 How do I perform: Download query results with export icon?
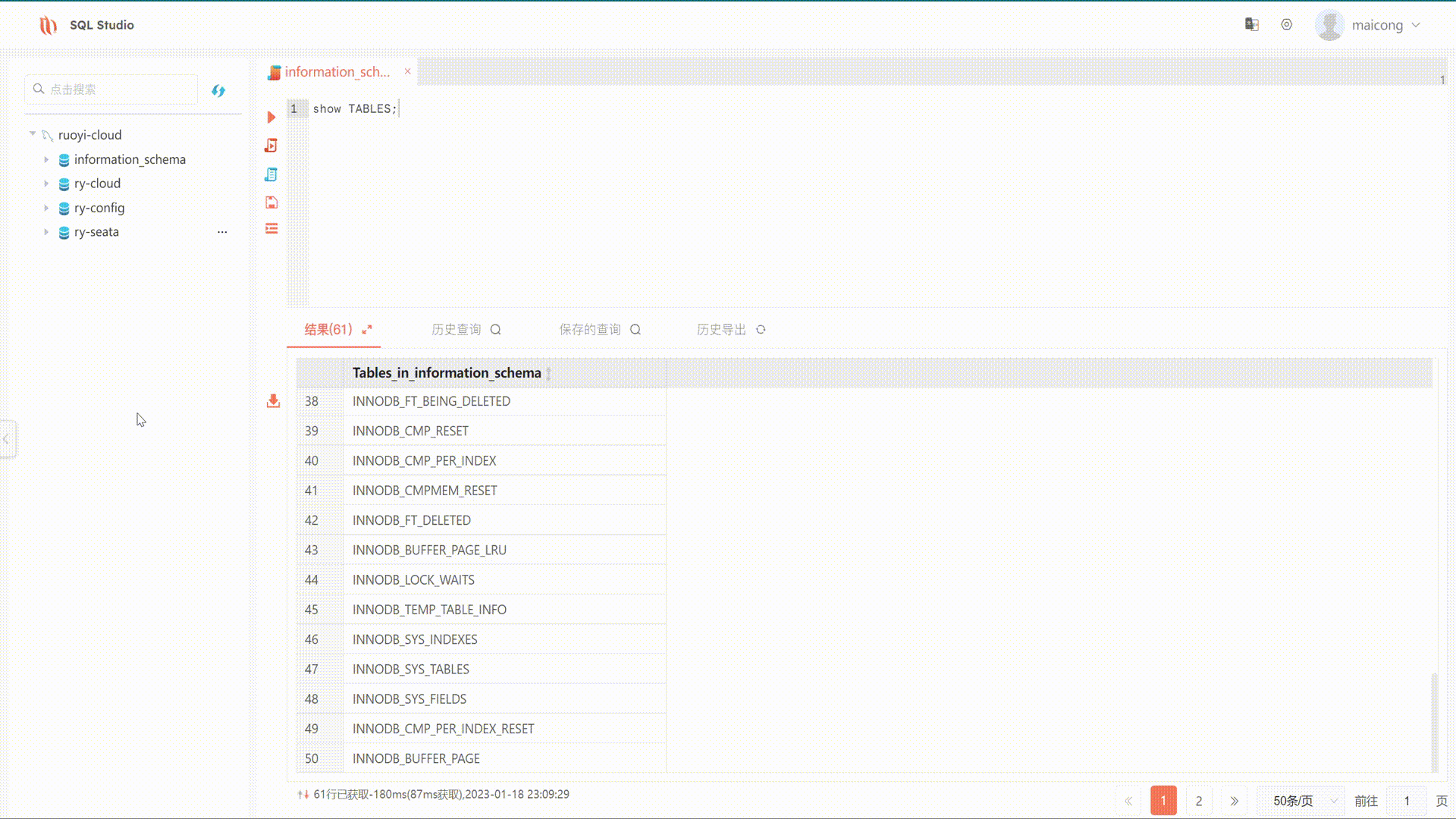click(273, 401)
